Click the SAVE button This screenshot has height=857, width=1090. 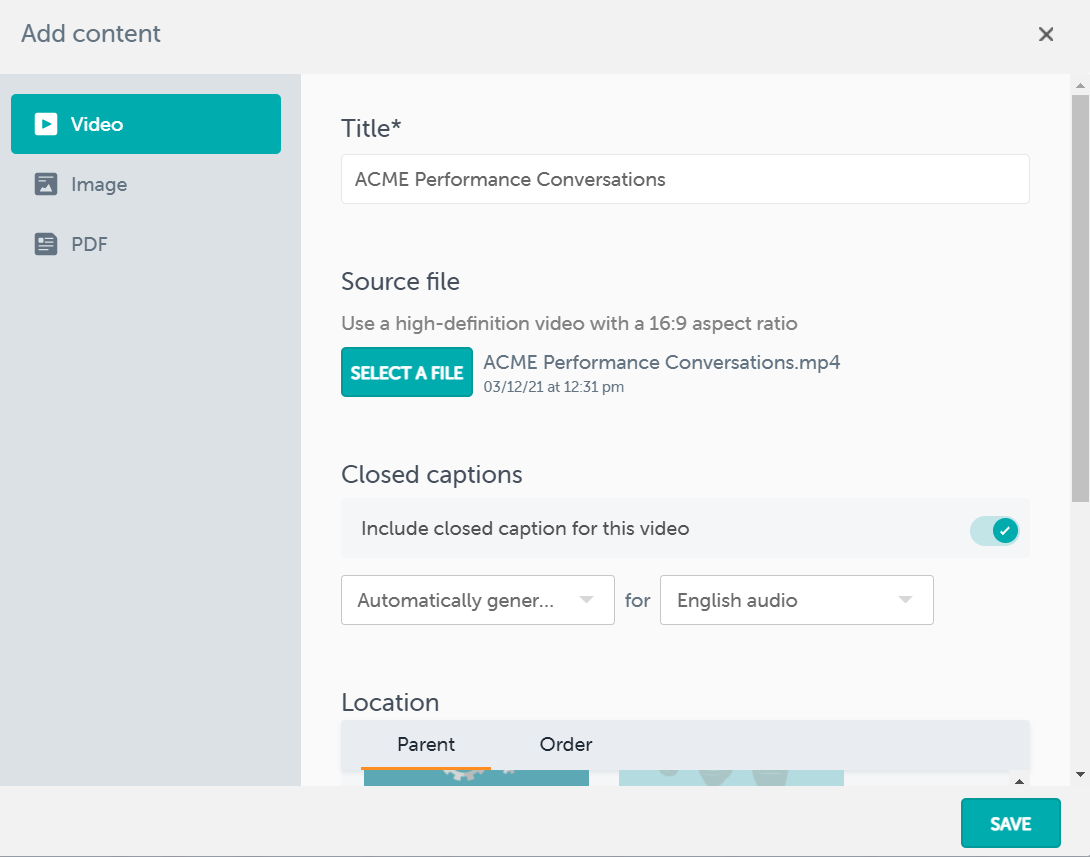[x=1010, y=824]
